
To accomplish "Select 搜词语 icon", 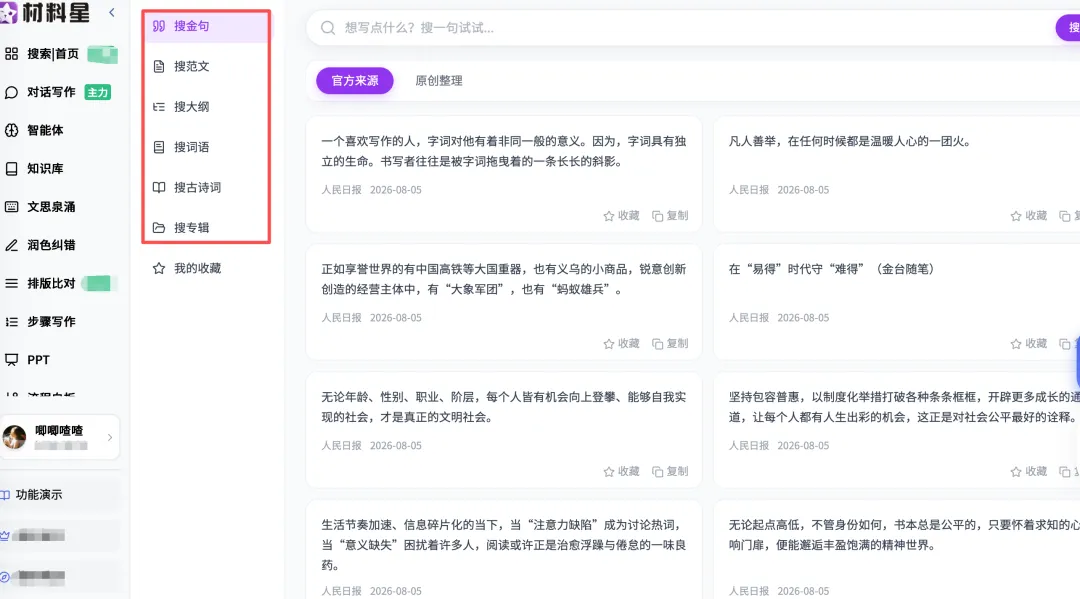I will tap(159, 147).
